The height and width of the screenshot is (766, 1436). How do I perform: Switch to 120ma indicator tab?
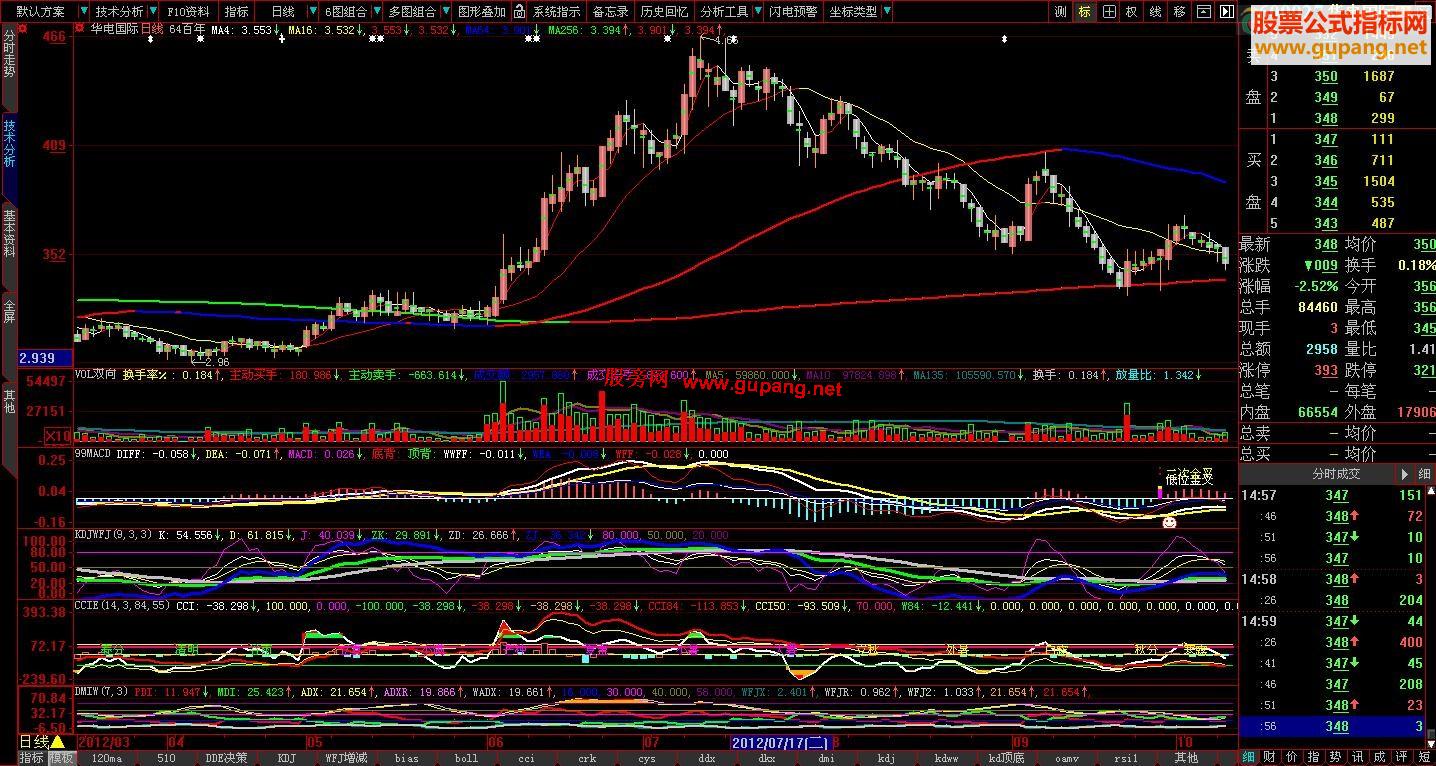tap(106, 758)
